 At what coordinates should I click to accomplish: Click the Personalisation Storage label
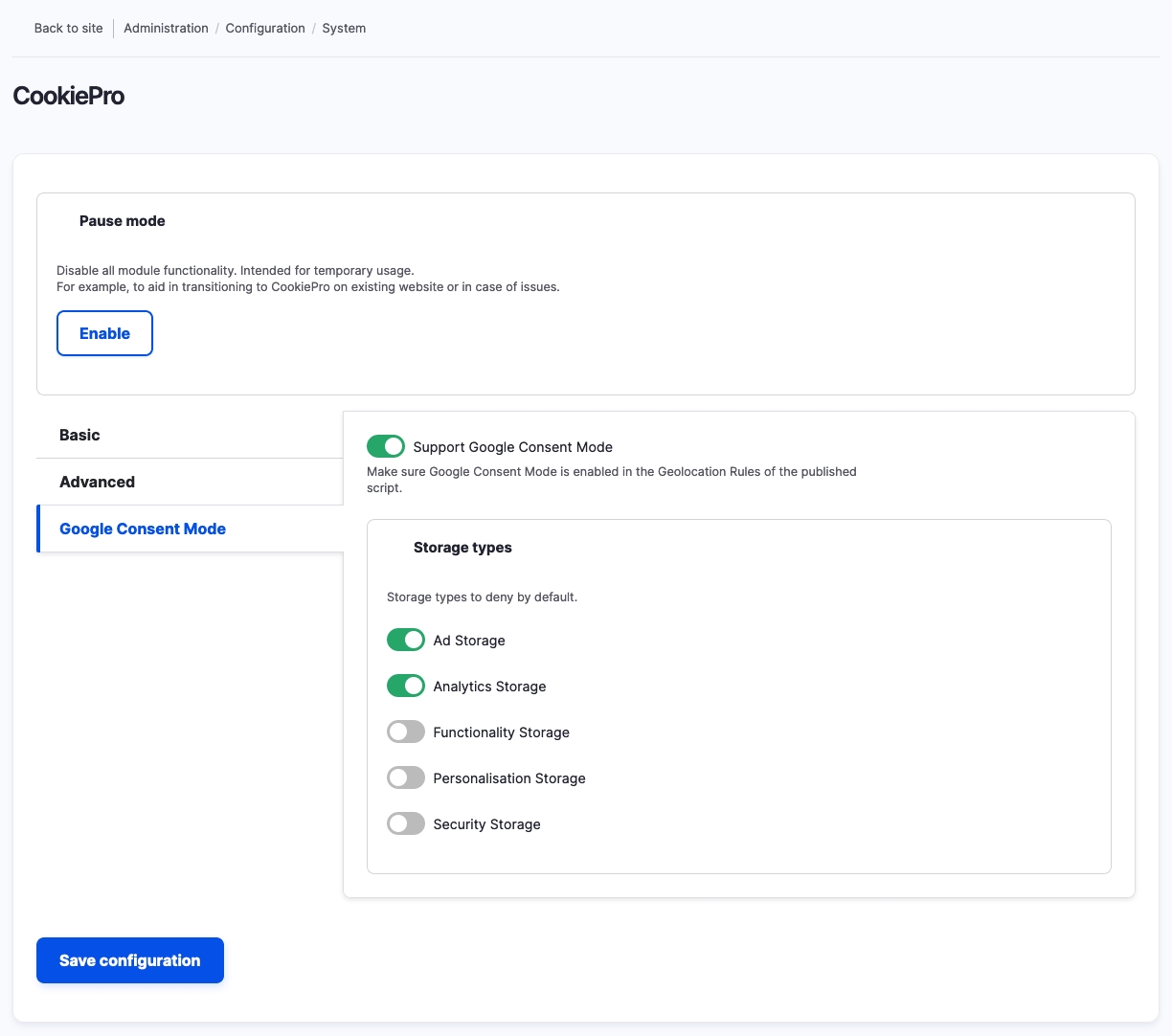point(509,778)
